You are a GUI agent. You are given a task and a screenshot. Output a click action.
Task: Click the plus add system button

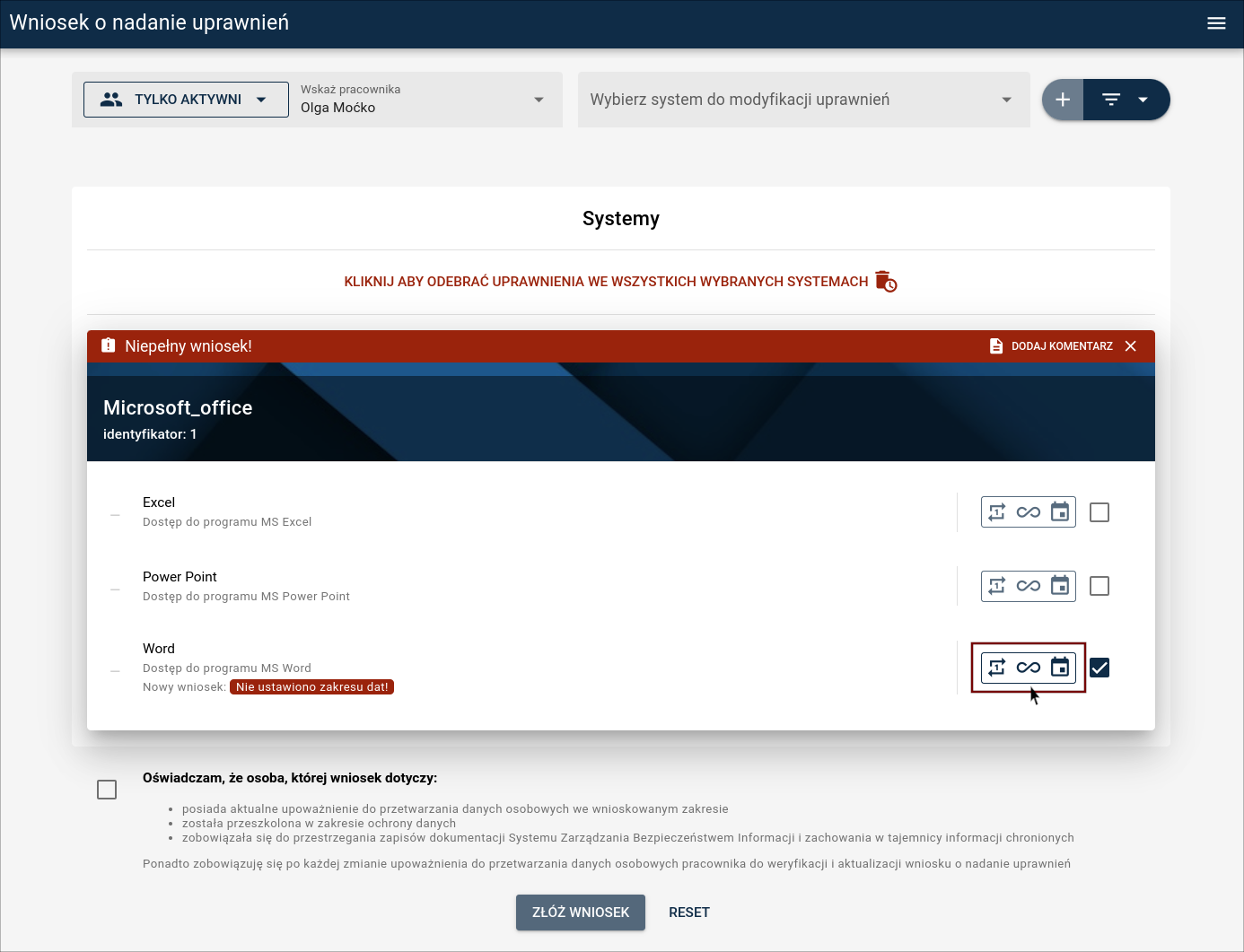point(1063,100)
